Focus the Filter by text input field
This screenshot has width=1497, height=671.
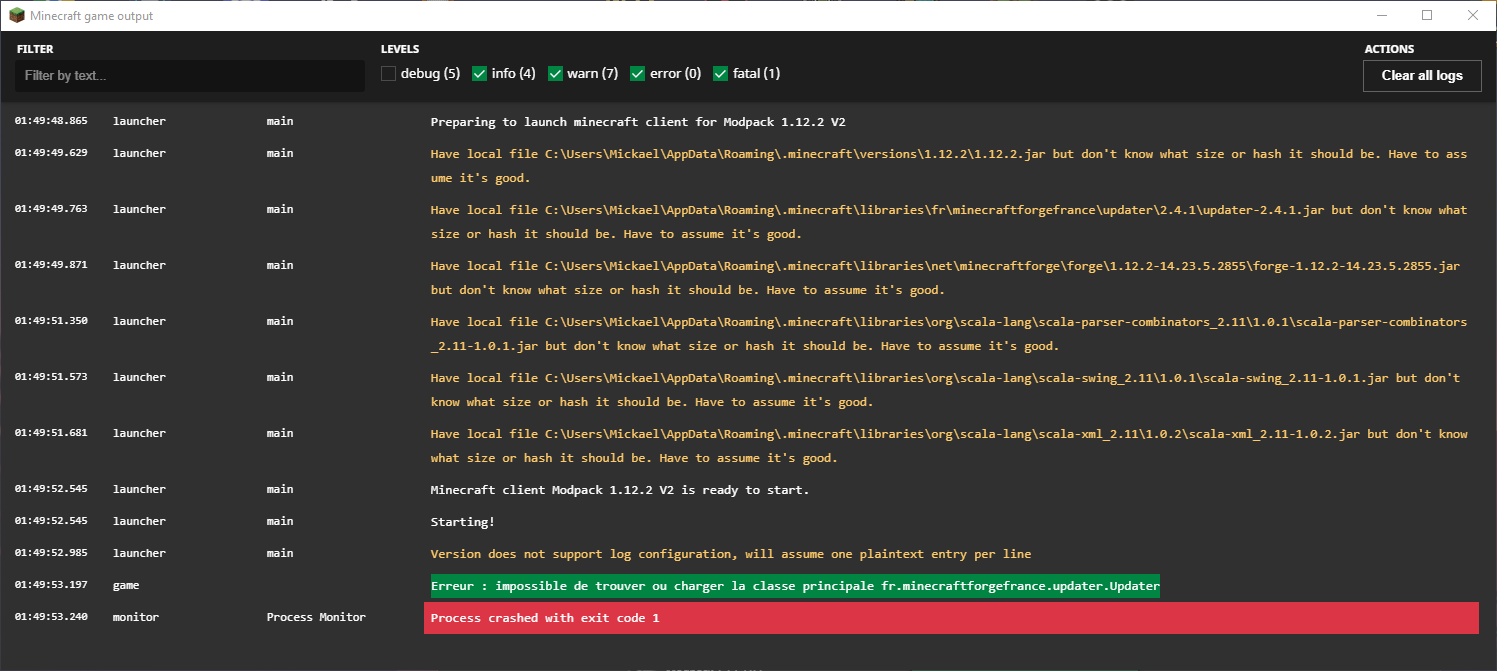click(189, 76)
